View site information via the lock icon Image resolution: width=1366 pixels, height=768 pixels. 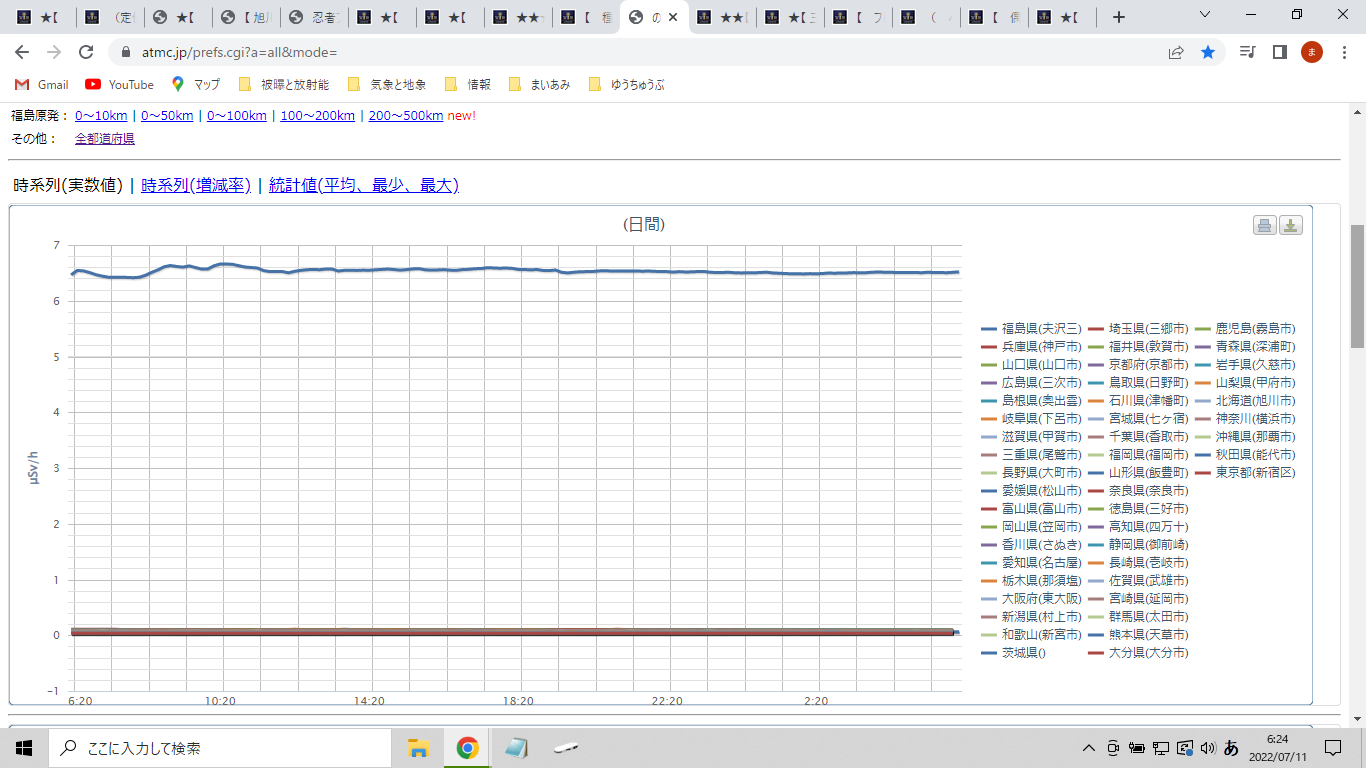point(126,52)
